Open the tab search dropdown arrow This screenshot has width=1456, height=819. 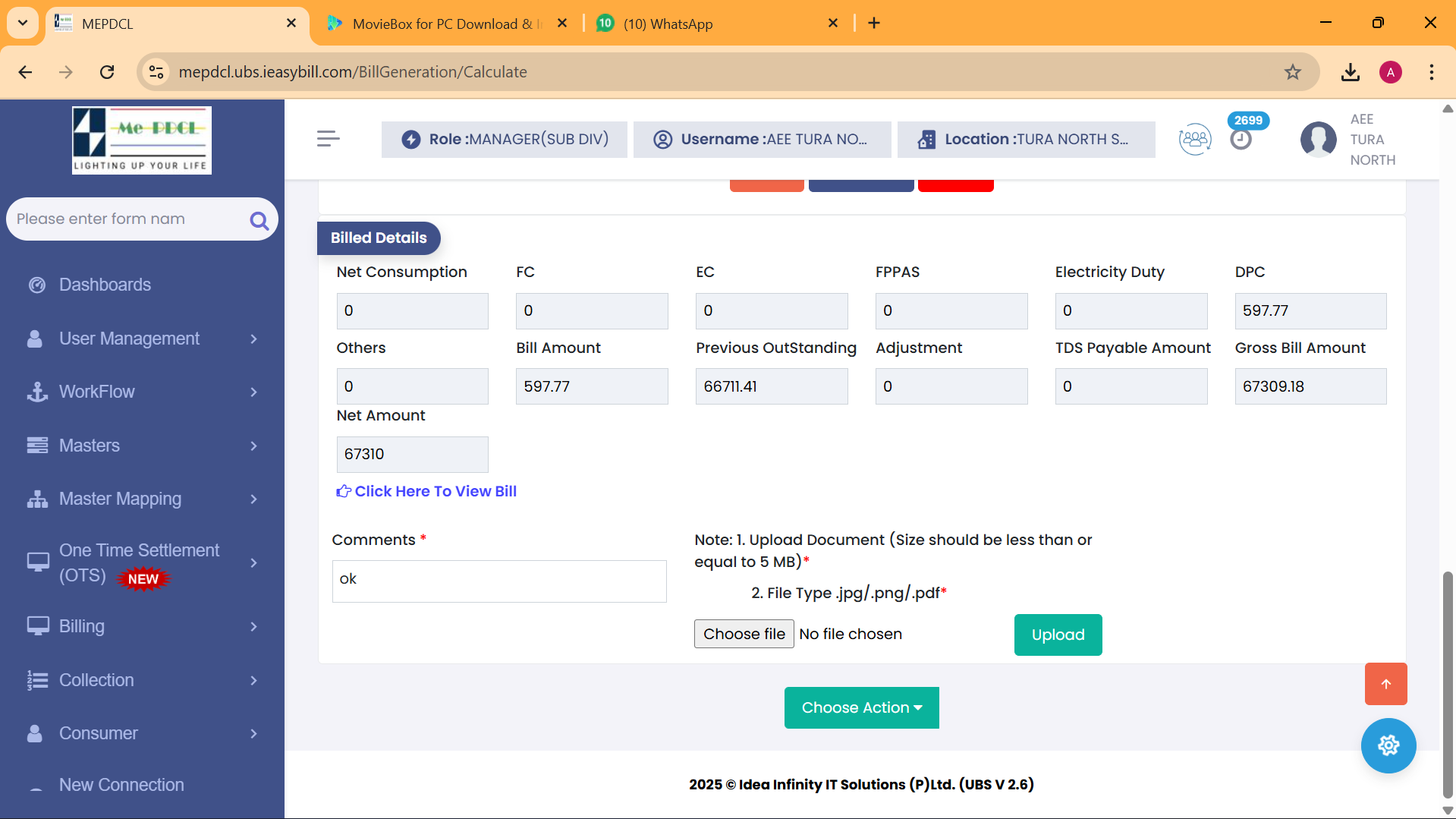click(x=23, y=23)
